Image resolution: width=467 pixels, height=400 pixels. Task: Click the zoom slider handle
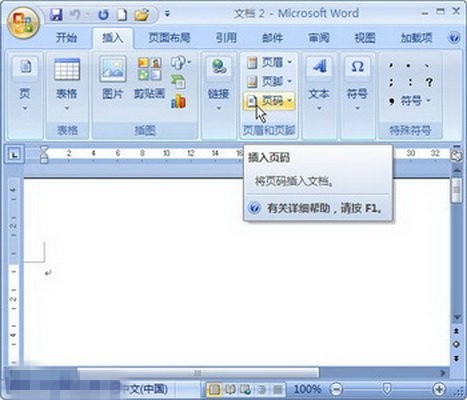click(387, 389)
